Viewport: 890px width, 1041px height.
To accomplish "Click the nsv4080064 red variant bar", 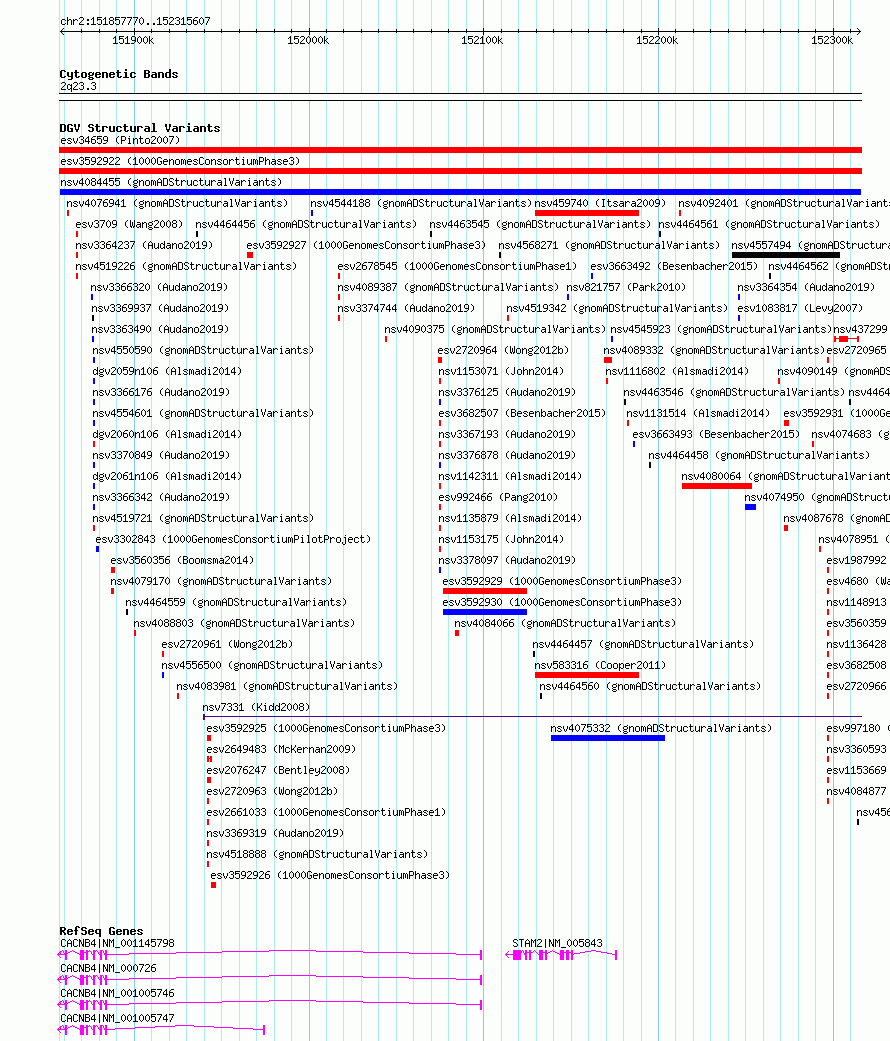I will tap(717, 486).
